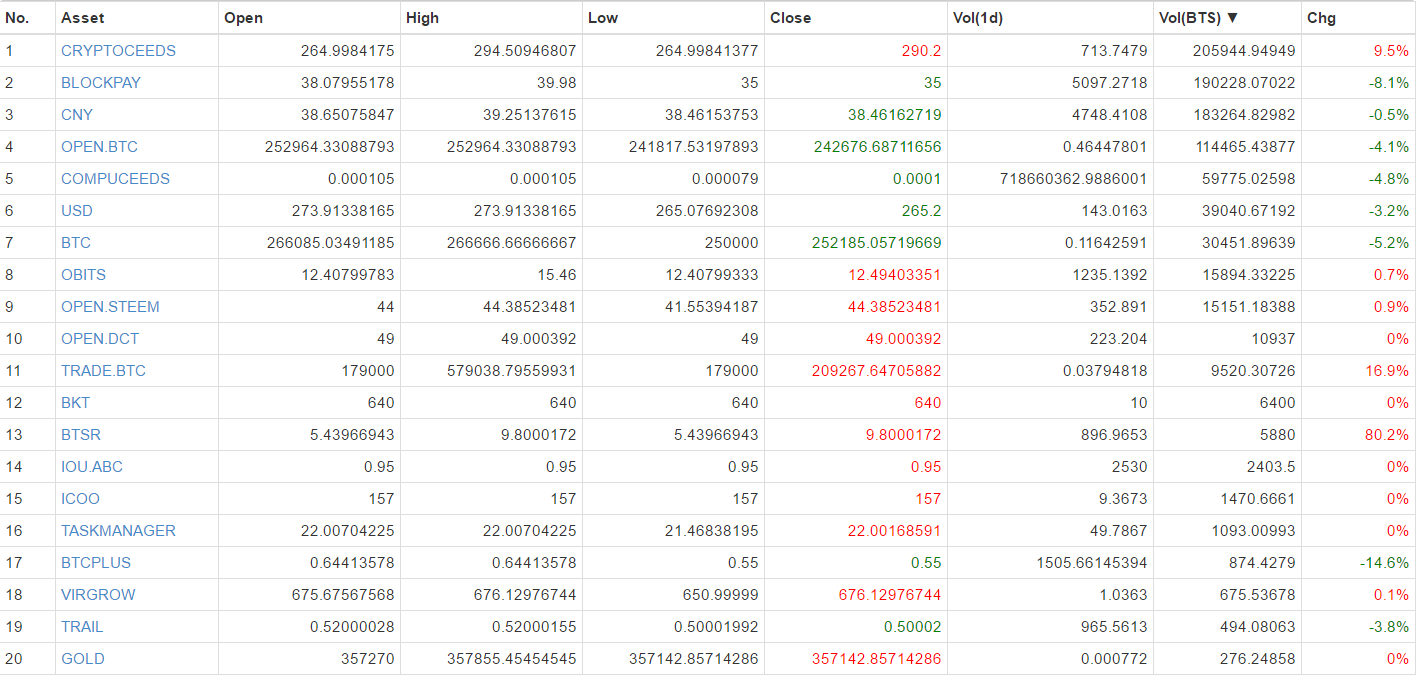Select low value 241817.53197893
The height and width of the screenshot is (680, 1420).
click(694, 147)
